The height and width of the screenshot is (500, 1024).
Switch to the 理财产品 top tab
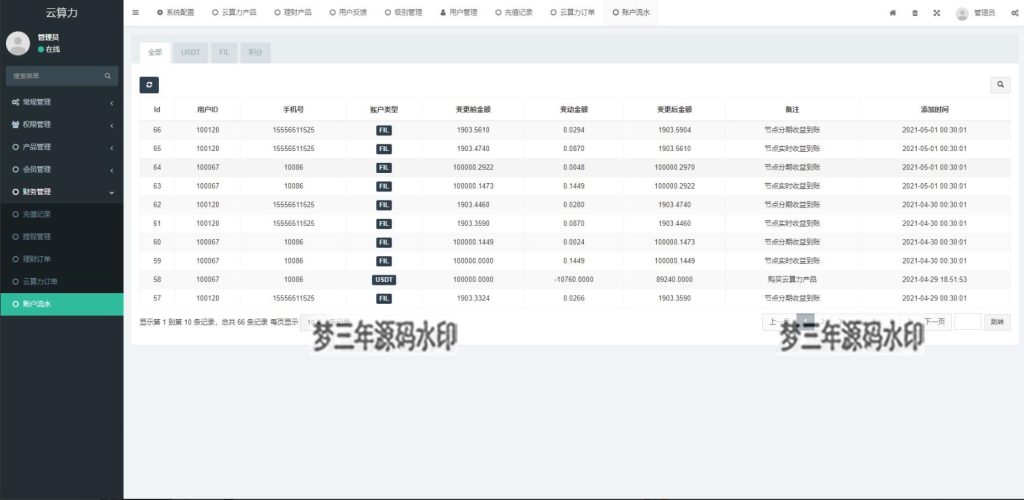[293, 12]
